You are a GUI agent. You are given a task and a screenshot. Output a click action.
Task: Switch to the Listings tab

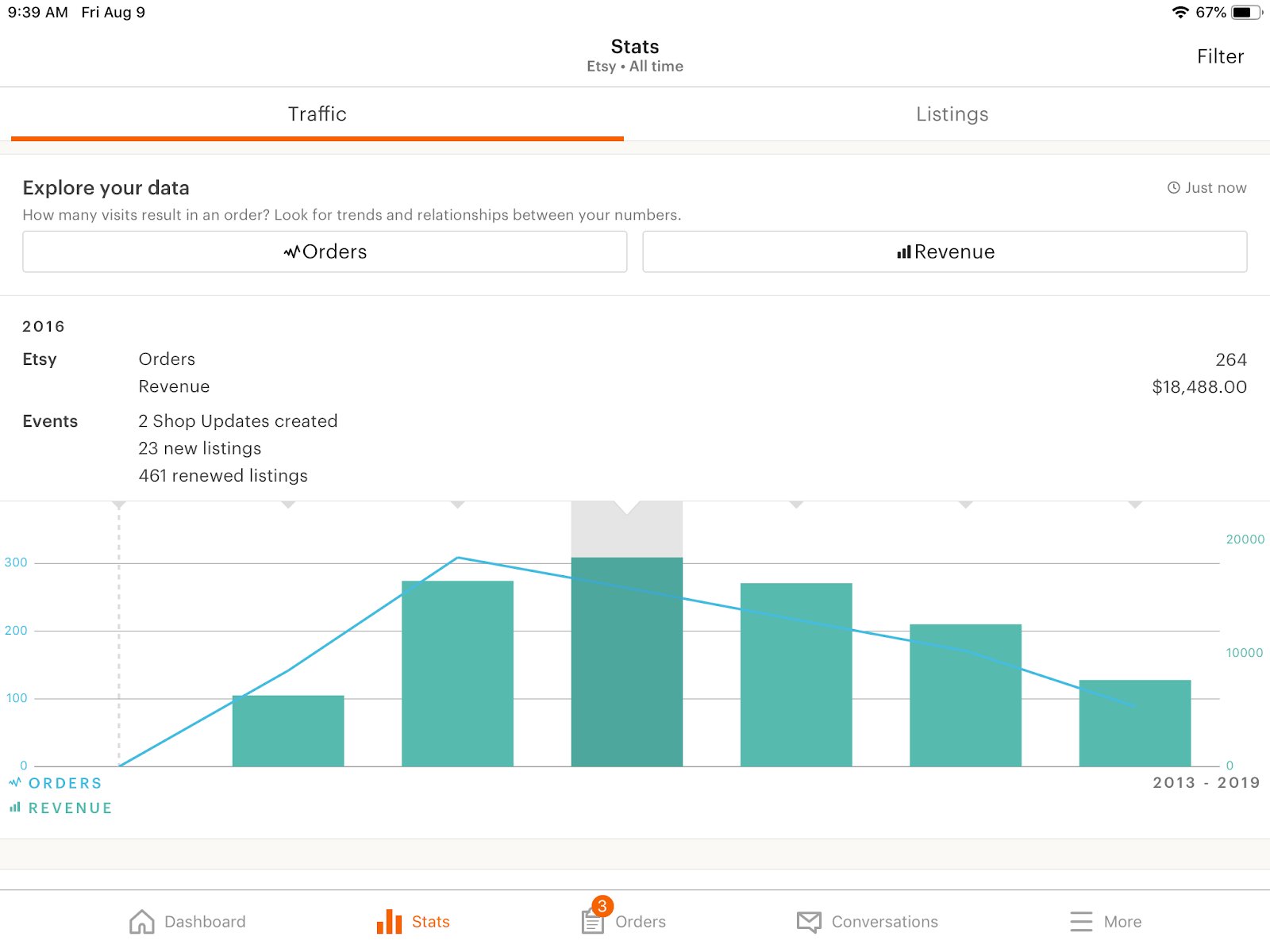click(x=952, y=114)
